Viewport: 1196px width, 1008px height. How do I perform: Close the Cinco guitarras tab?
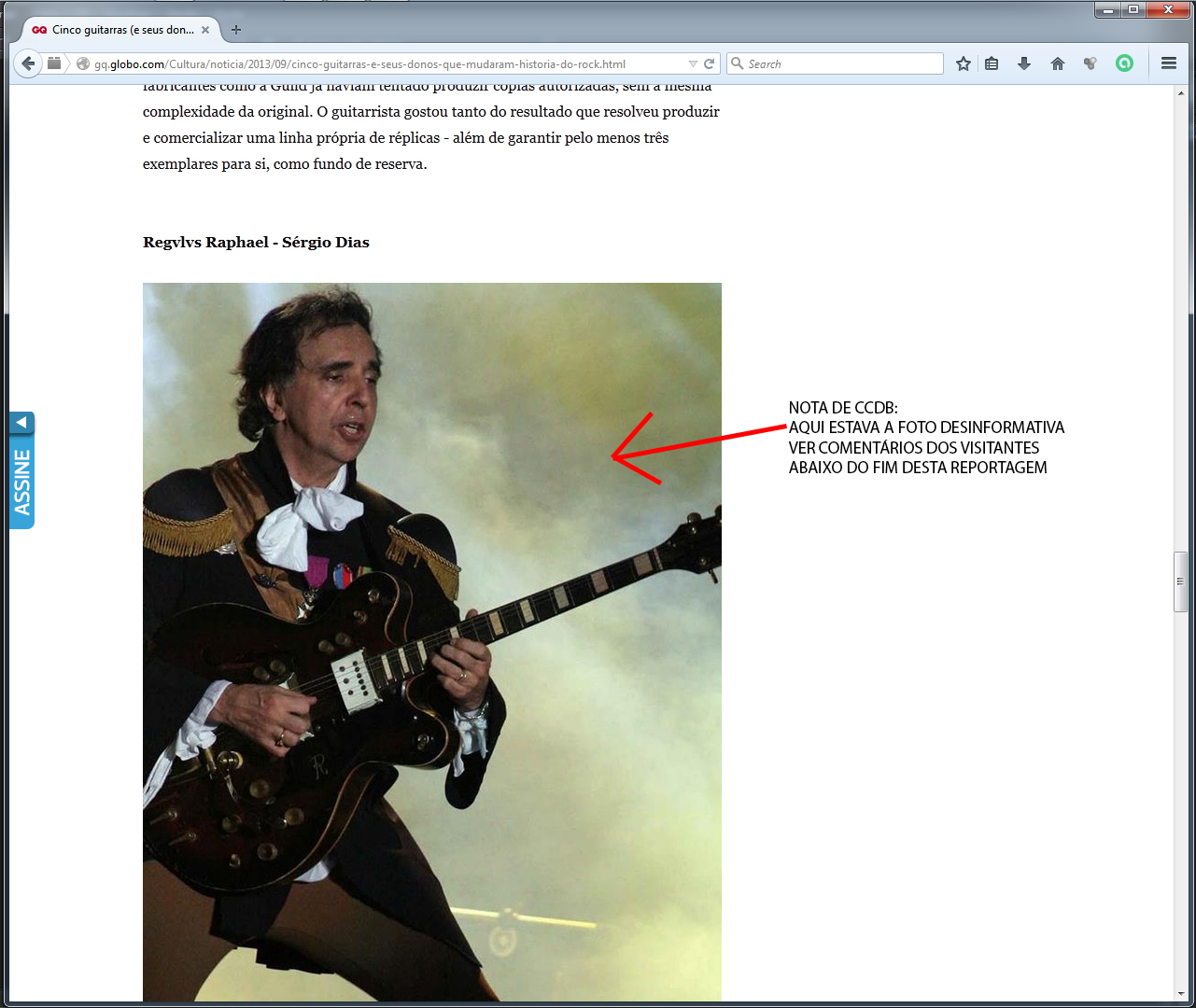206,30
